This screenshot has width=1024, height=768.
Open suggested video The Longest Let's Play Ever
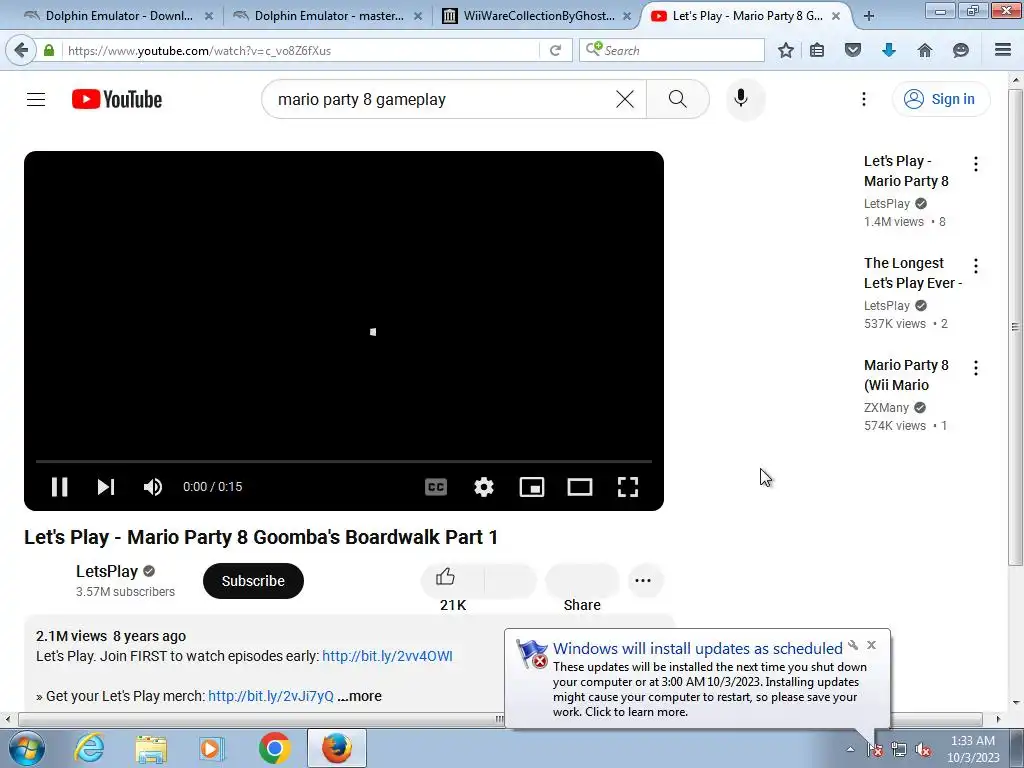click(913, 273)
